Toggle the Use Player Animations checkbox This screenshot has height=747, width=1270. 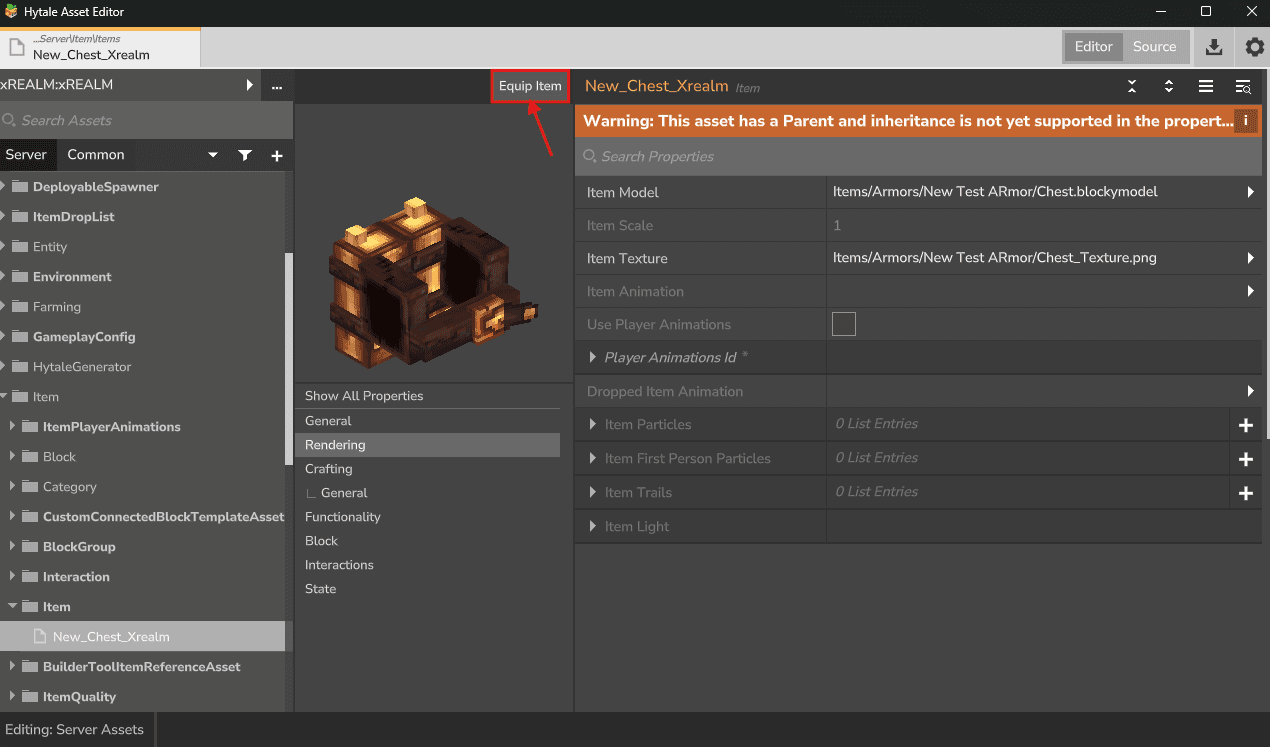(x=843, y=323)
